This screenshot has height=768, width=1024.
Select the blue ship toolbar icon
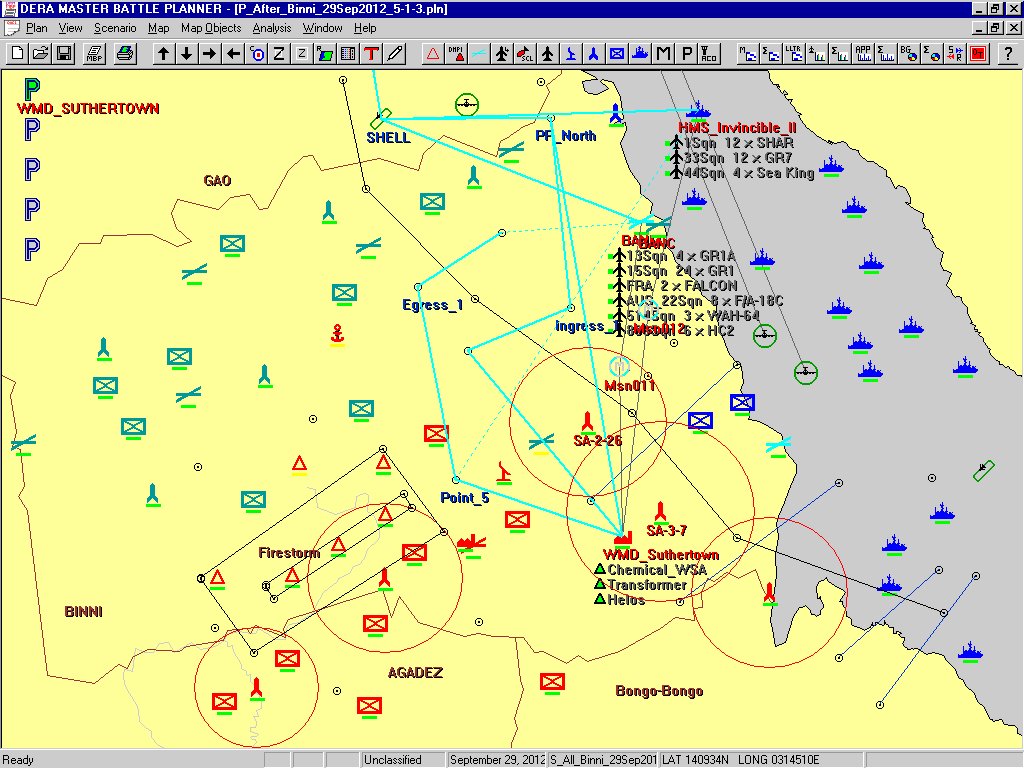(640, 53)
